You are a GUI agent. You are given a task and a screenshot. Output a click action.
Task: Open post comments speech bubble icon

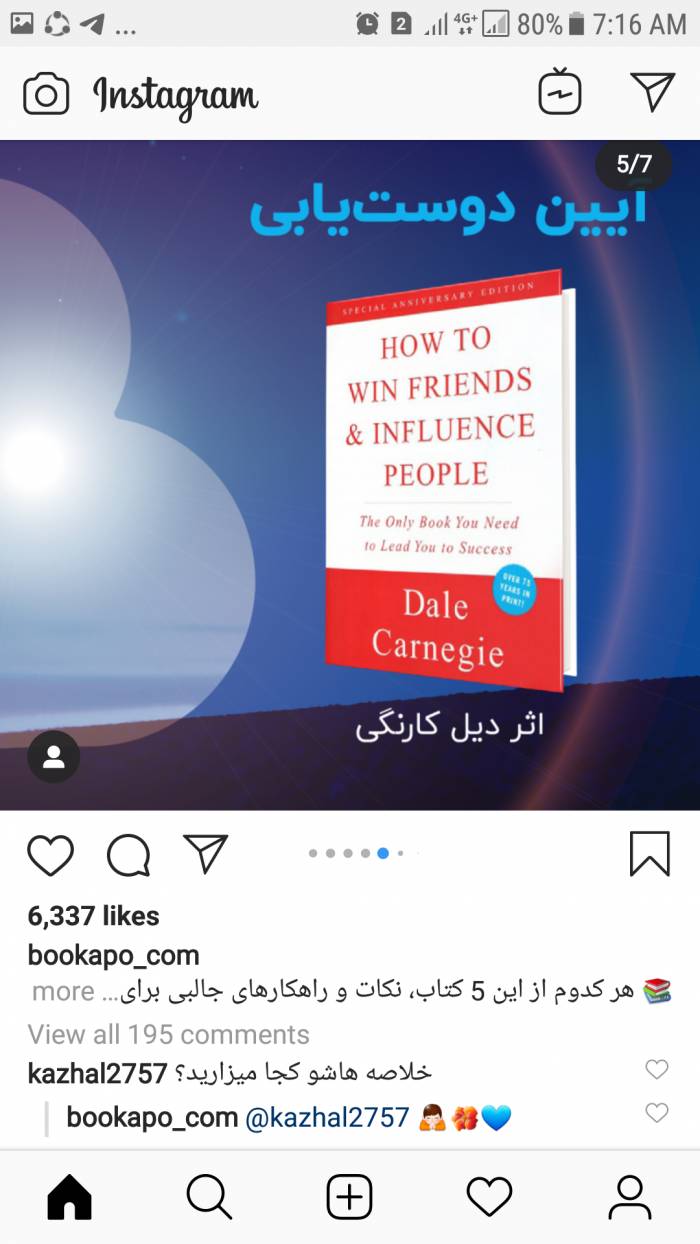click(128, 856)
